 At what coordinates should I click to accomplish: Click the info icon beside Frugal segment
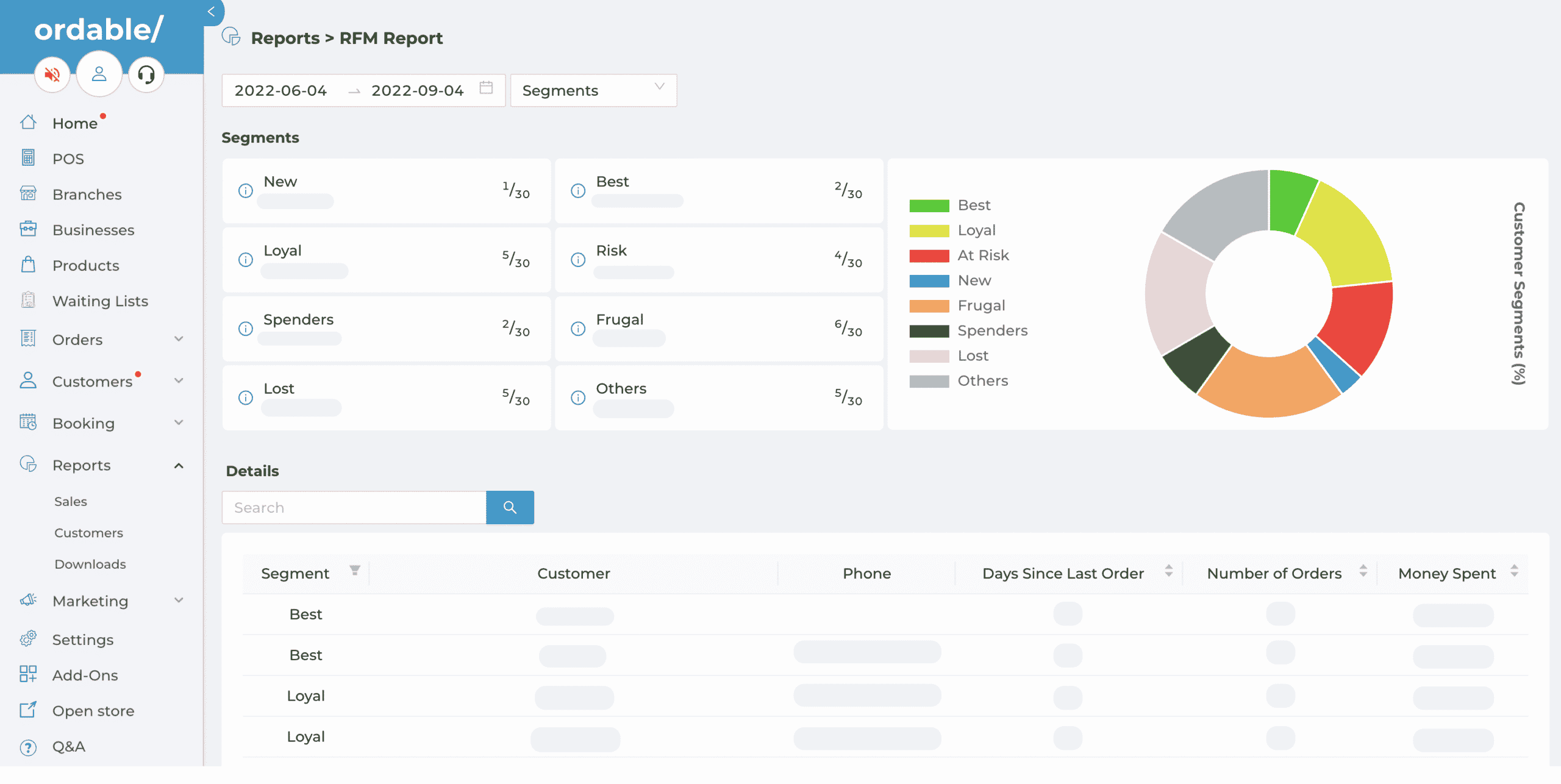[x=577, y=329]
